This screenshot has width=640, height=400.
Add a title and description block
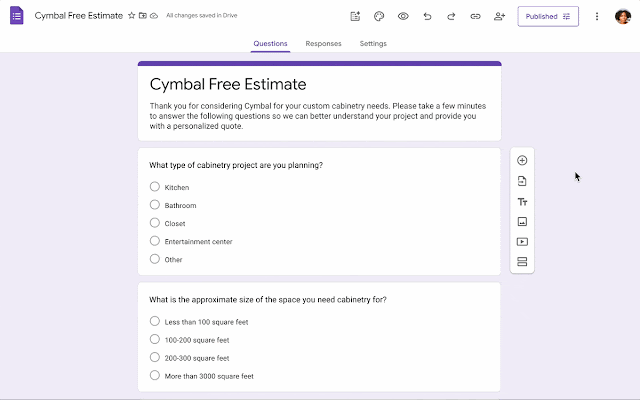tap(522, 201)
